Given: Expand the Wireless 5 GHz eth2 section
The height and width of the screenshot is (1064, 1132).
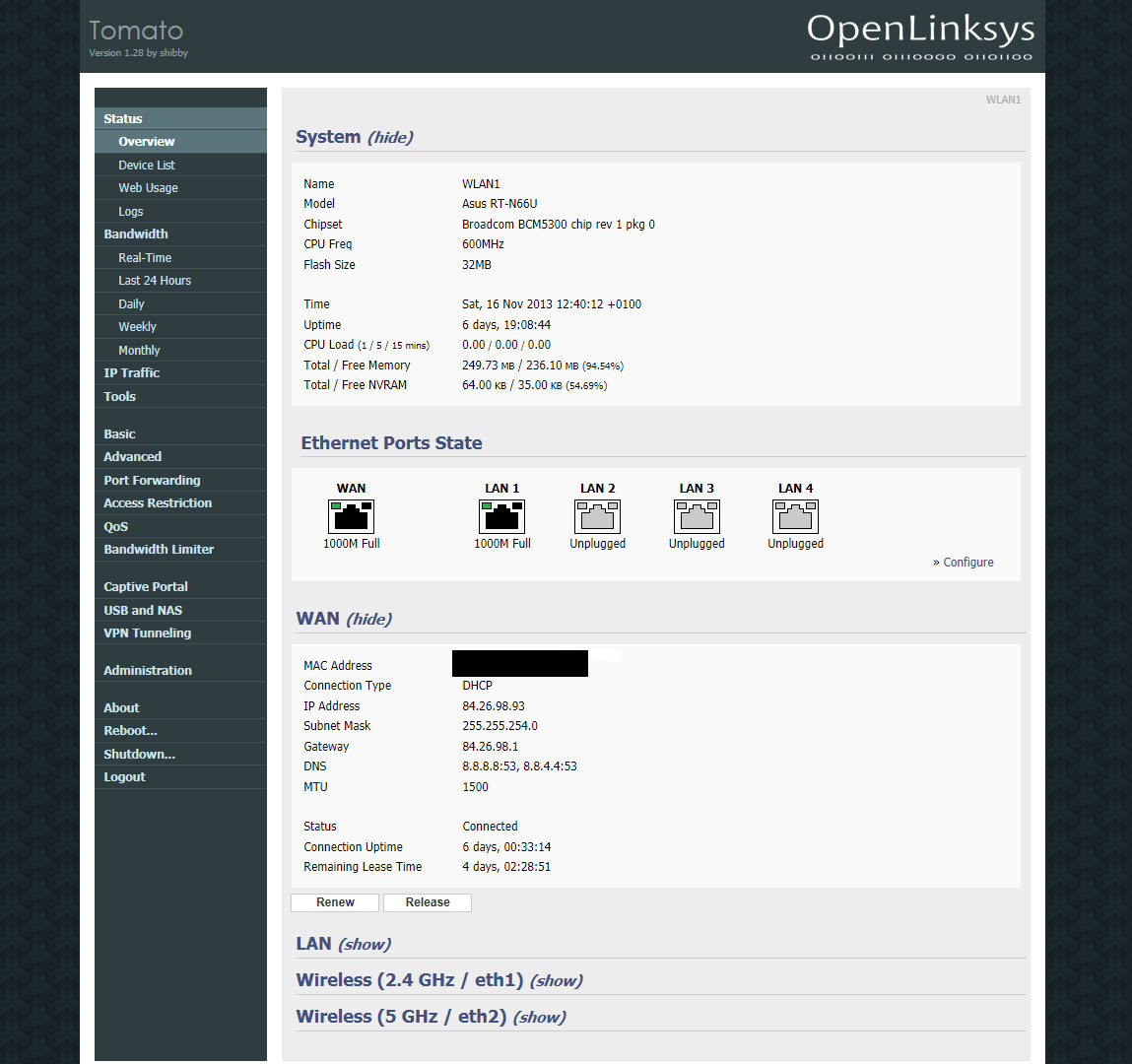Looking at the screenshot, I should [x=539, y=1017].
